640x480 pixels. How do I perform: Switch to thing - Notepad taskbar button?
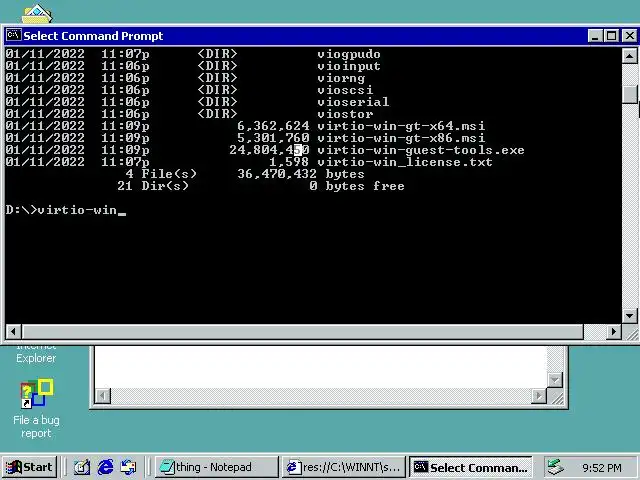tap(217, 467)
